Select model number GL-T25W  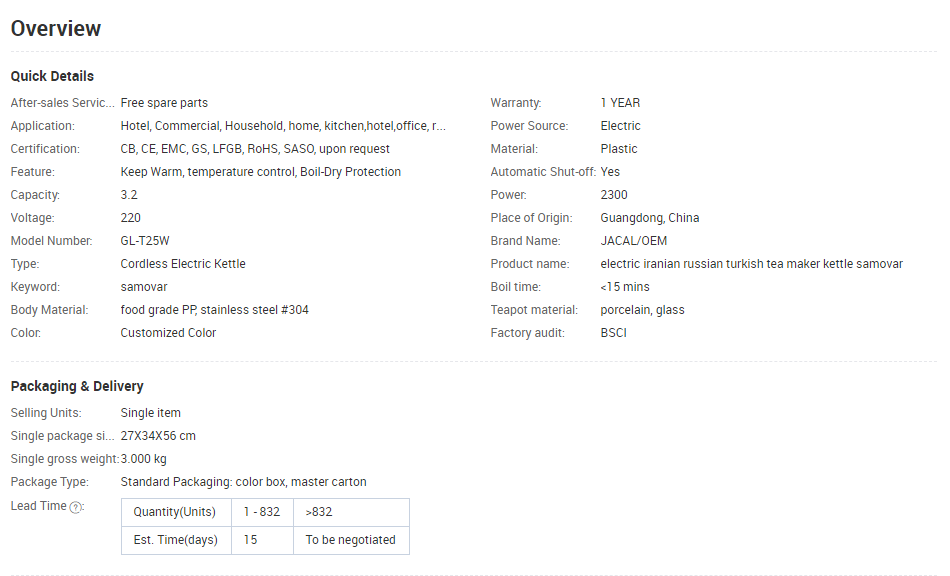pos(145,241)
